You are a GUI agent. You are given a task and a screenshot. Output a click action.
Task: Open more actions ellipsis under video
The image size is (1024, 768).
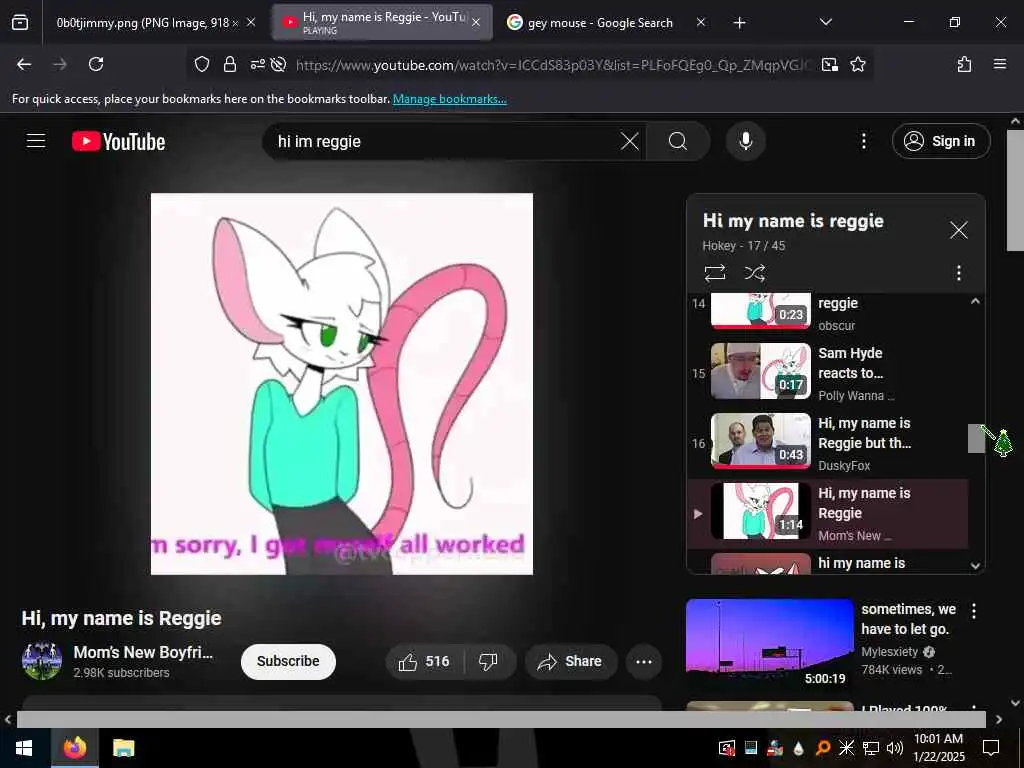click(x=644, y=662)
